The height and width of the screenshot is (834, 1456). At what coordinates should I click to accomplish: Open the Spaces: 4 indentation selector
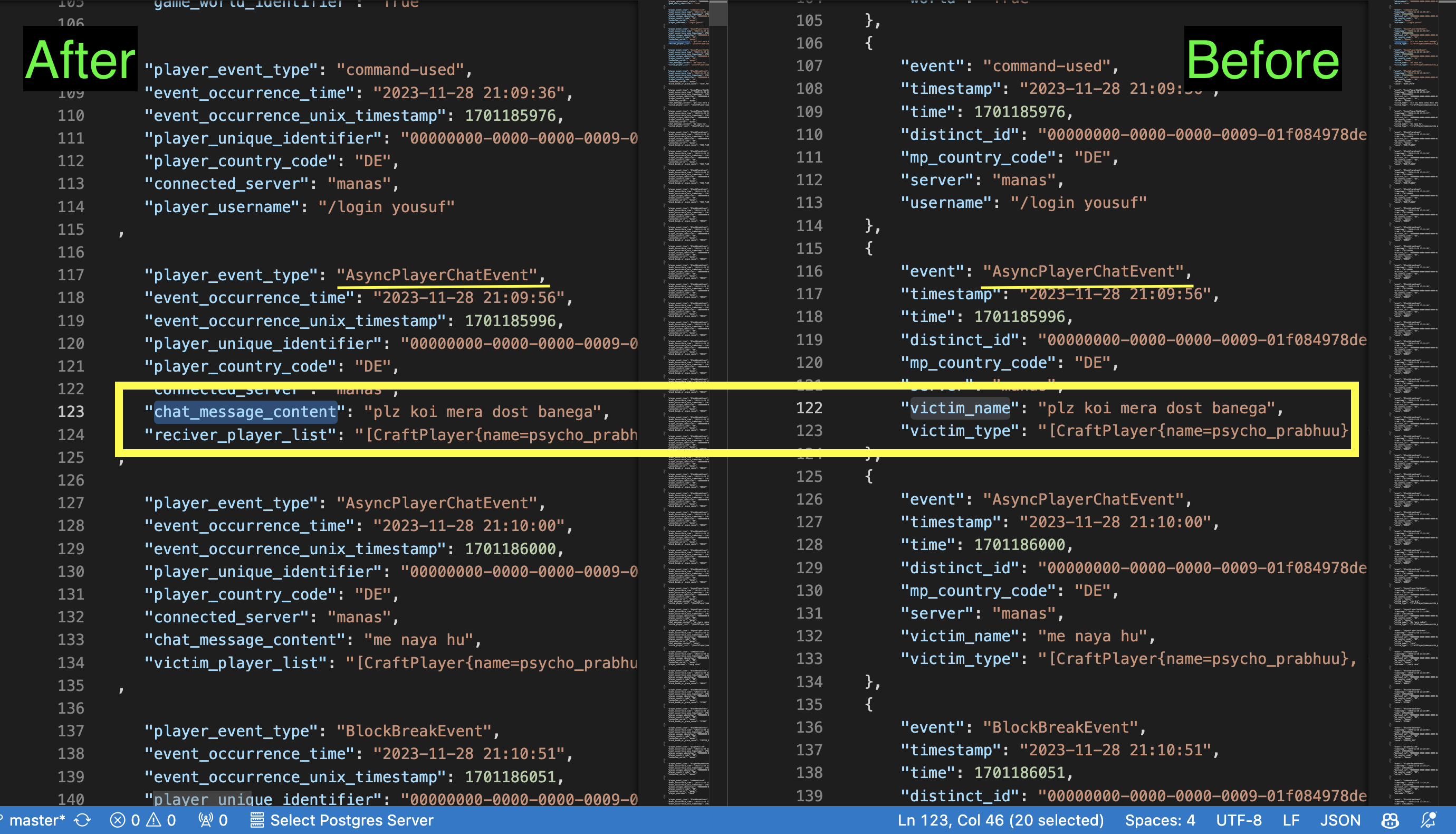pos(1160,820)
